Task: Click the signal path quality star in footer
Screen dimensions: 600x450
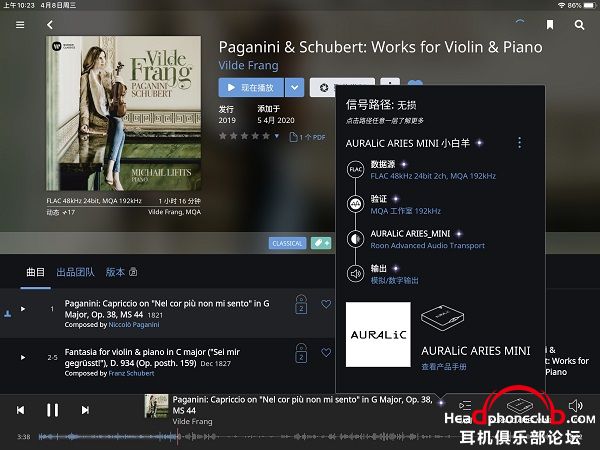Action: click(441, 403)
